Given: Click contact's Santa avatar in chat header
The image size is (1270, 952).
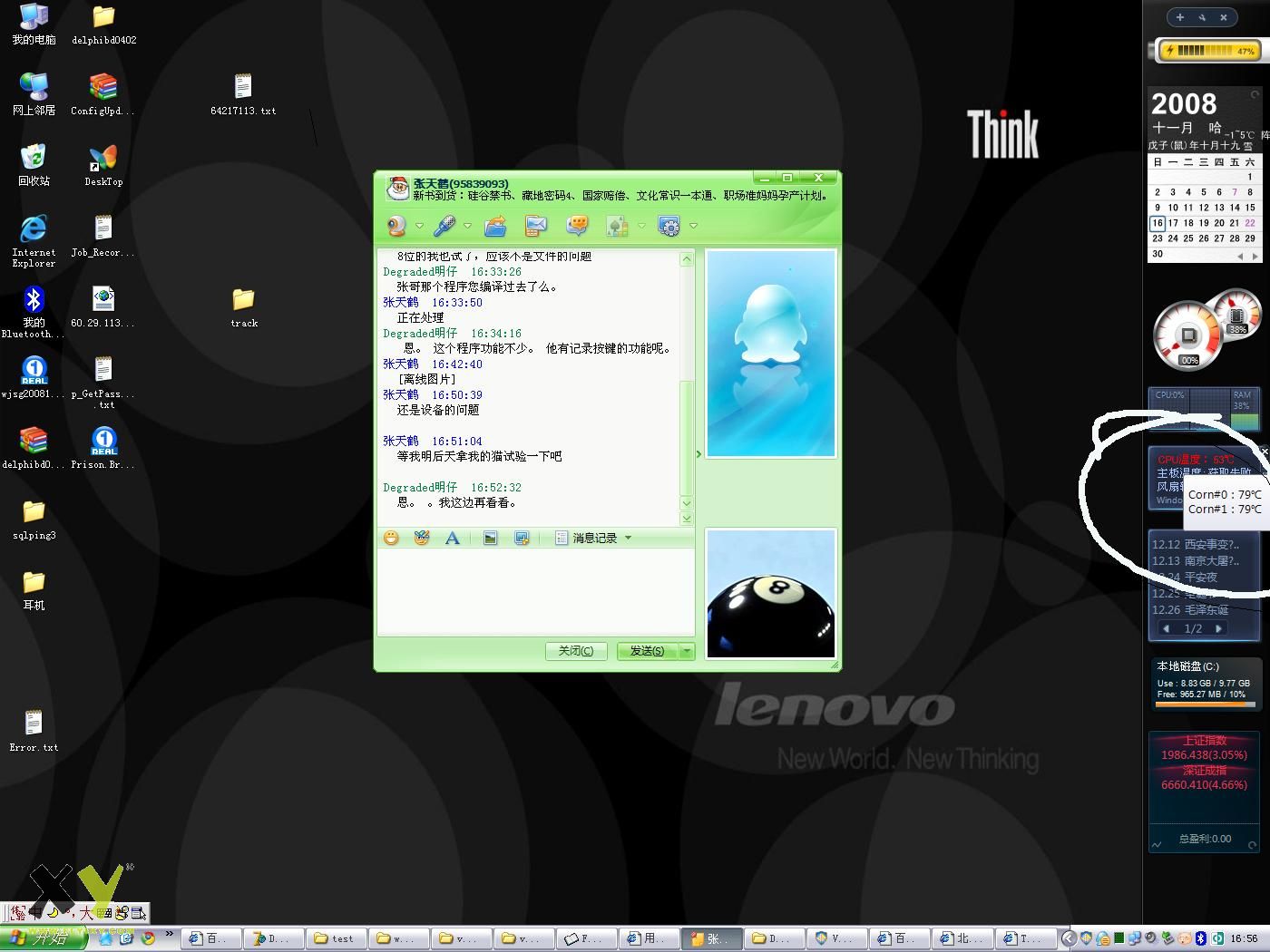Looking at the screenshot, I should click(x=397, y=189).
